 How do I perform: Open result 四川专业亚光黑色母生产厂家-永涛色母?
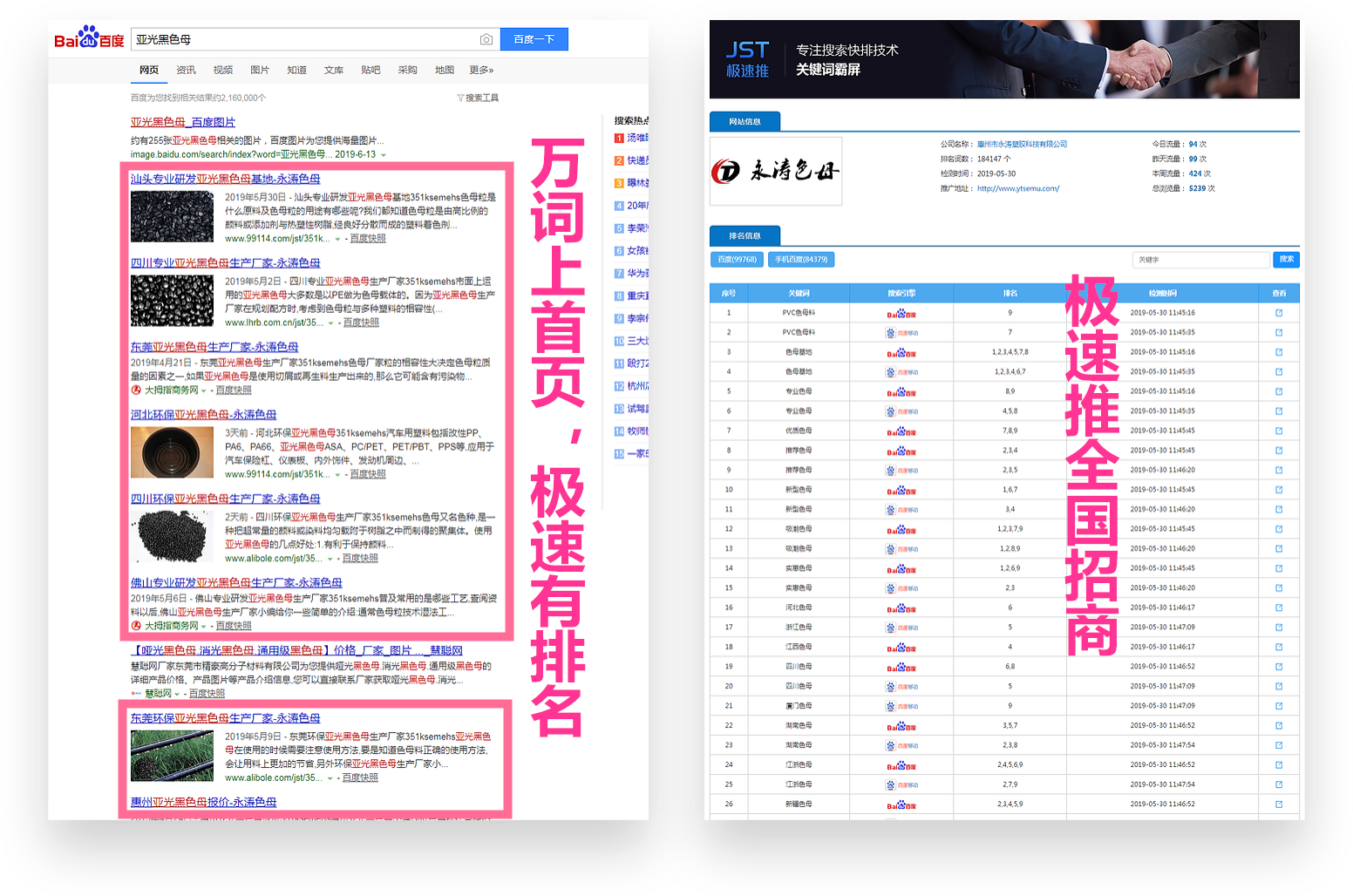(226, 262)
